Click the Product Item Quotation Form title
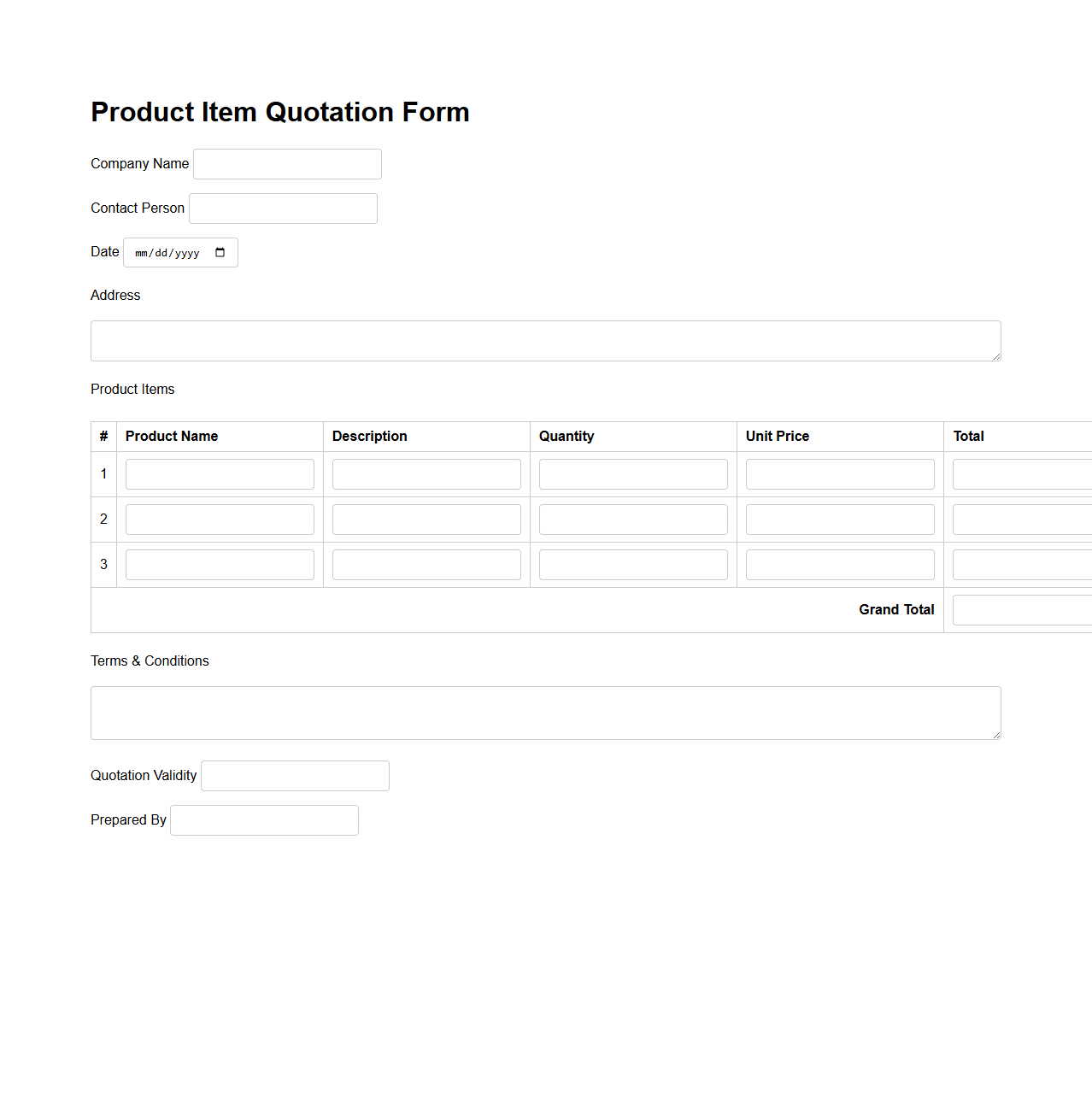The height and width of the screenshot is (1098, 1092). point(280,112)
